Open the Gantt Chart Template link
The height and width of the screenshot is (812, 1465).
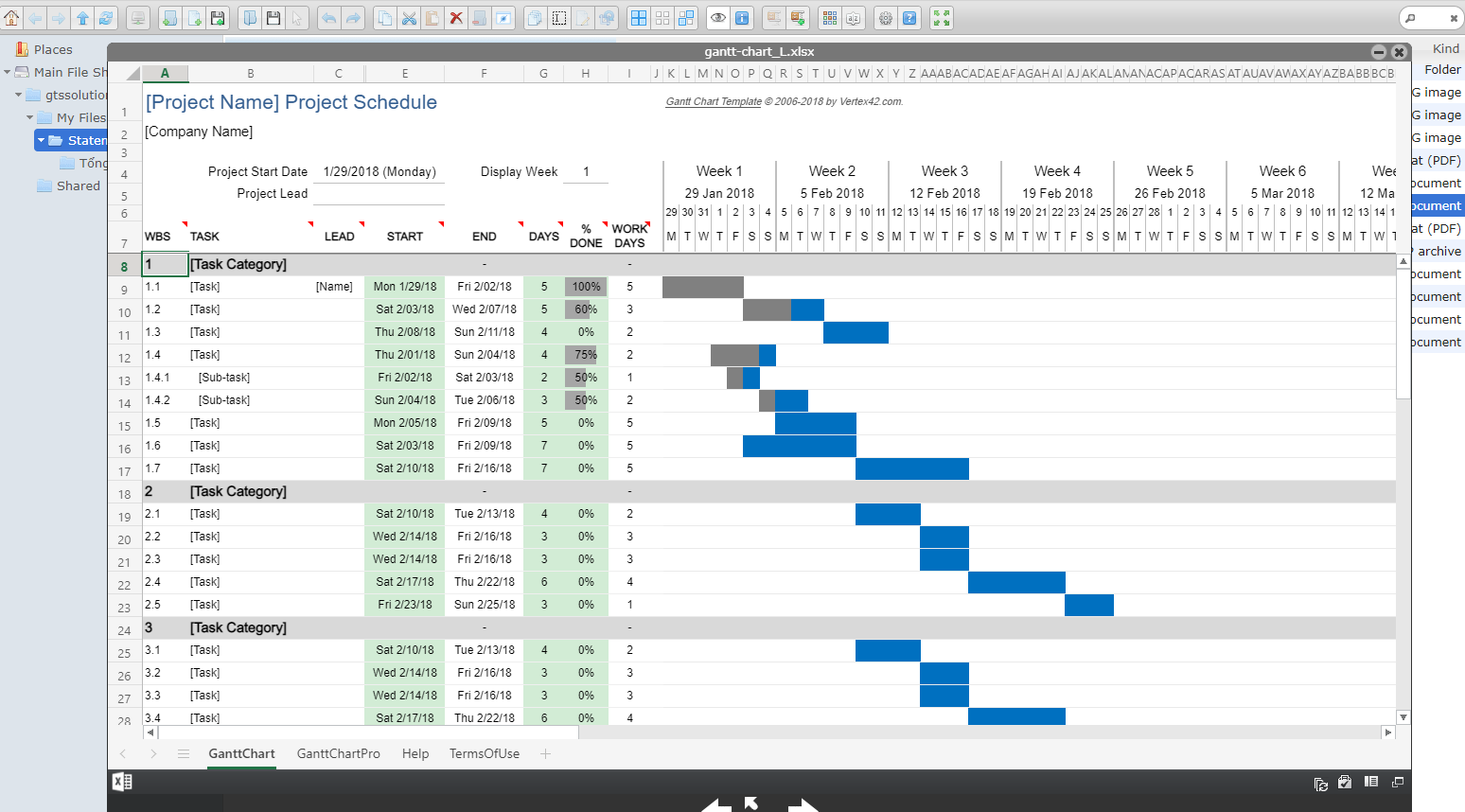714,101
